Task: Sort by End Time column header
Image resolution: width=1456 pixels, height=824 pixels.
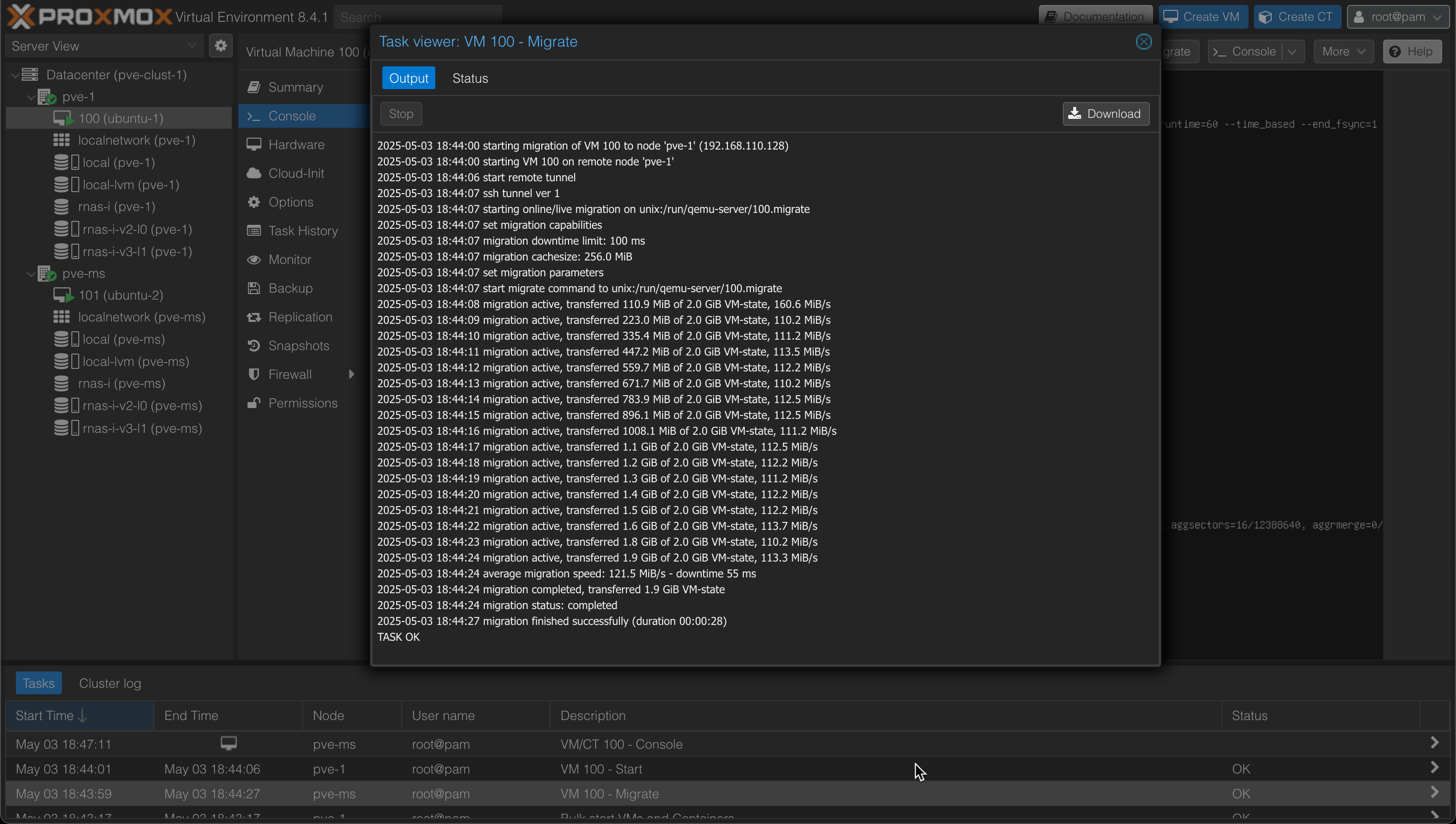Action: tap(228, 716)
